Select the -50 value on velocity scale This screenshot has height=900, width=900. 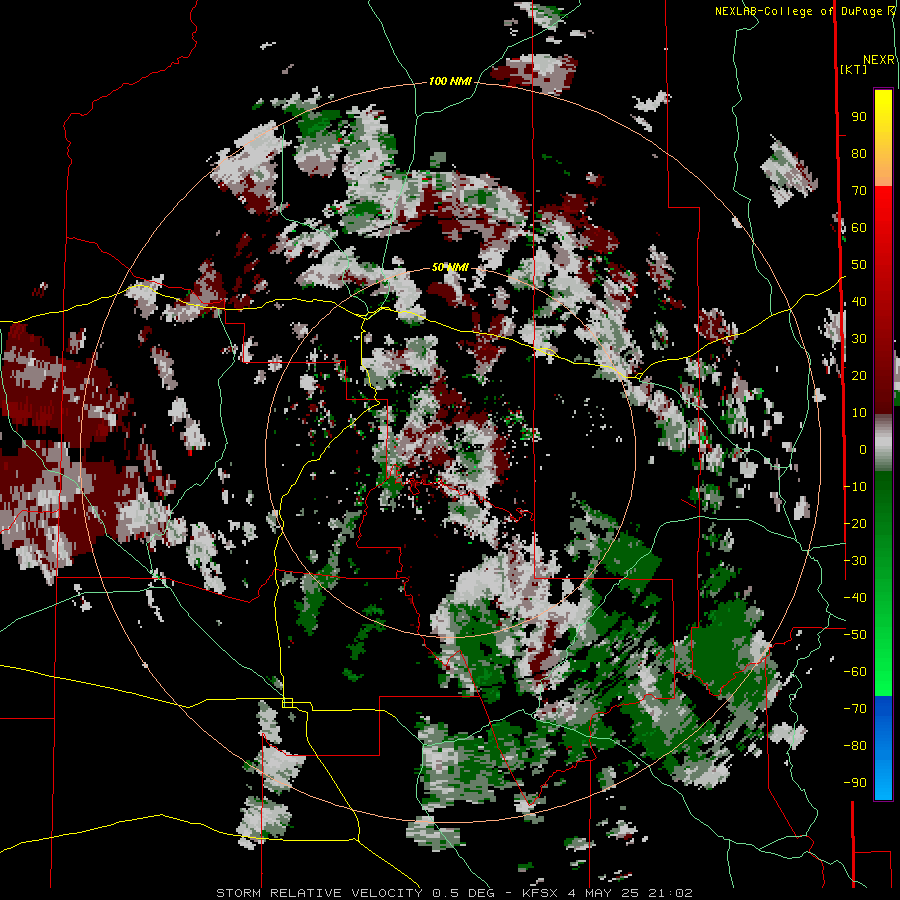coord(855,635)
